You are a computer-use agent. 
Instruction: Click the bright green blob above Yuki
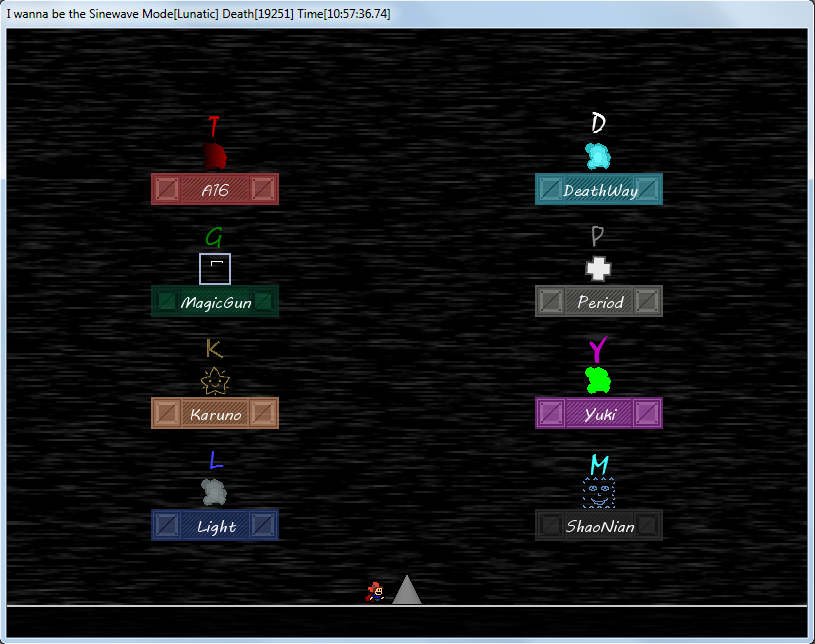(x=598, y=380)
